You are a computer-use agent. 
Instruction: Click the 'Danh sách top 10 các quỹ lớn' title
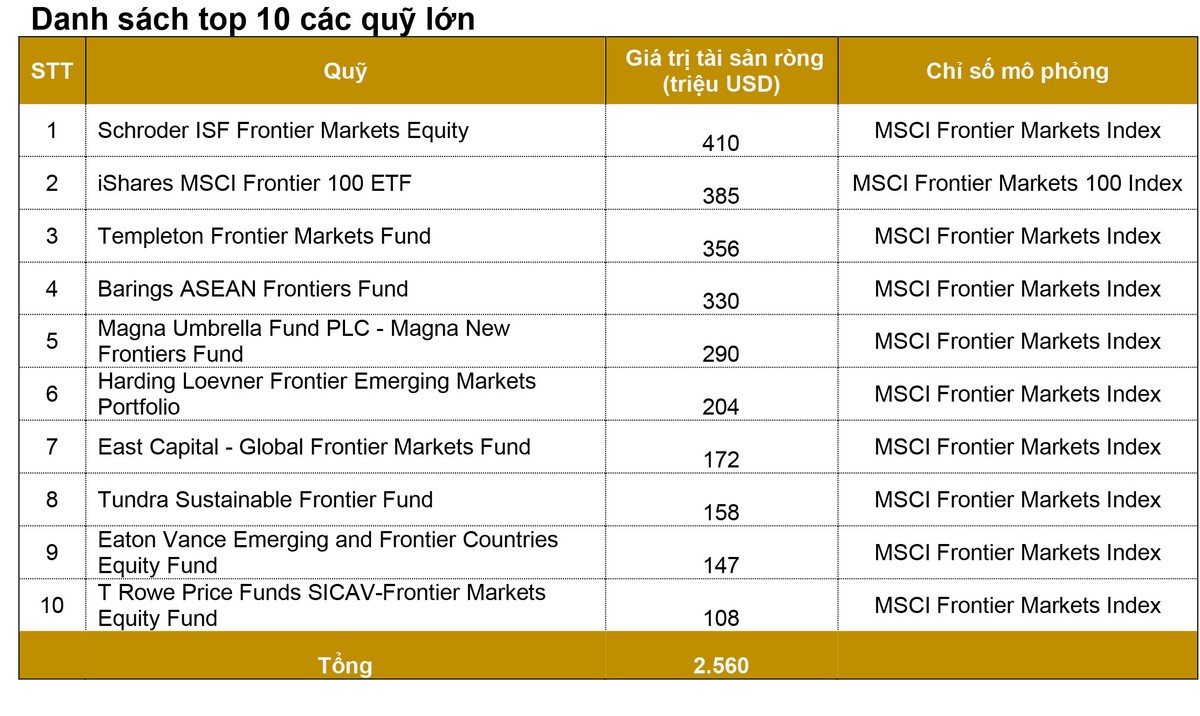pos(254,18)
